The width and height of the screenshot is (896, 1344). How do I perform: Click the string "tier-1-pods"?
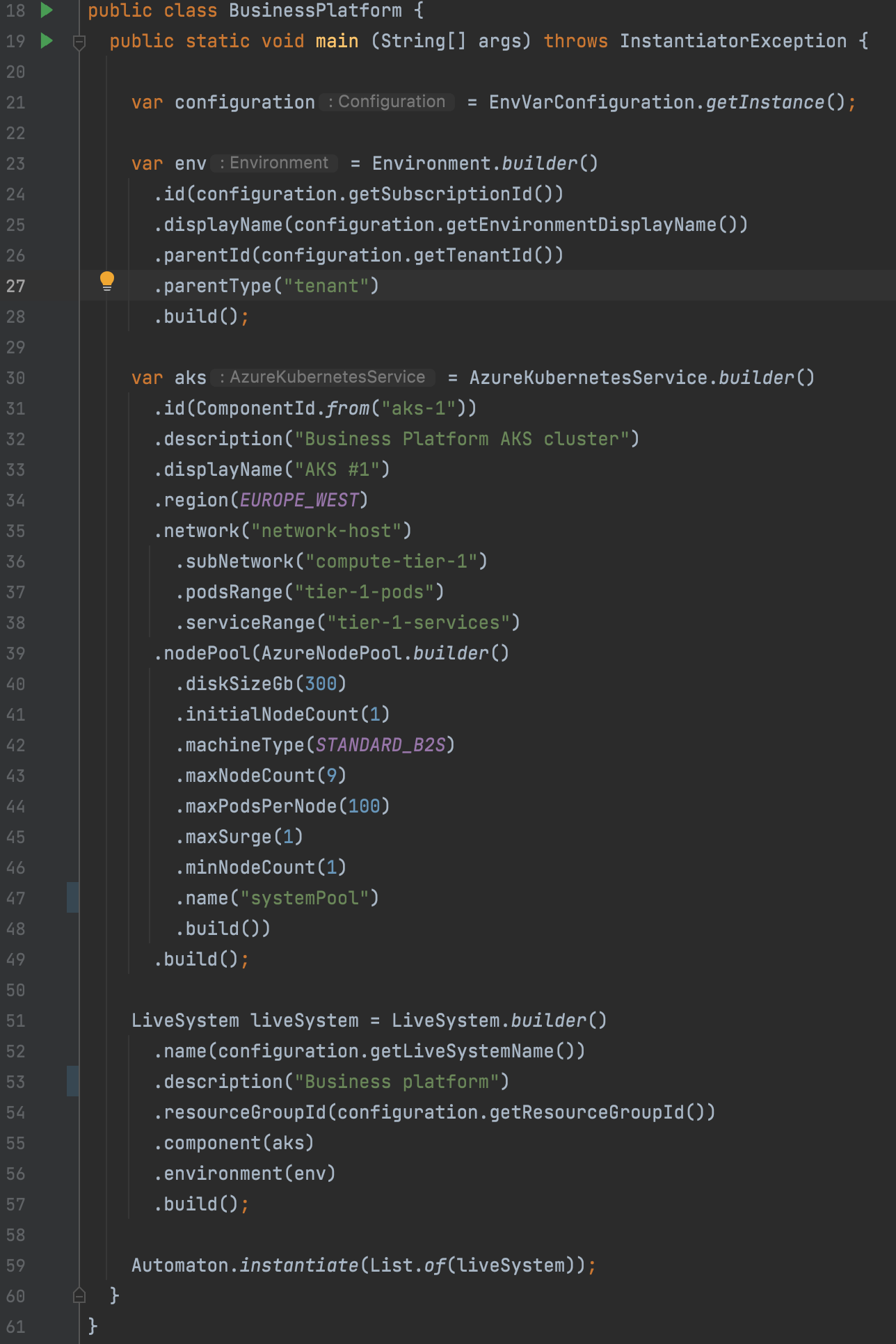tap(365, 592)
